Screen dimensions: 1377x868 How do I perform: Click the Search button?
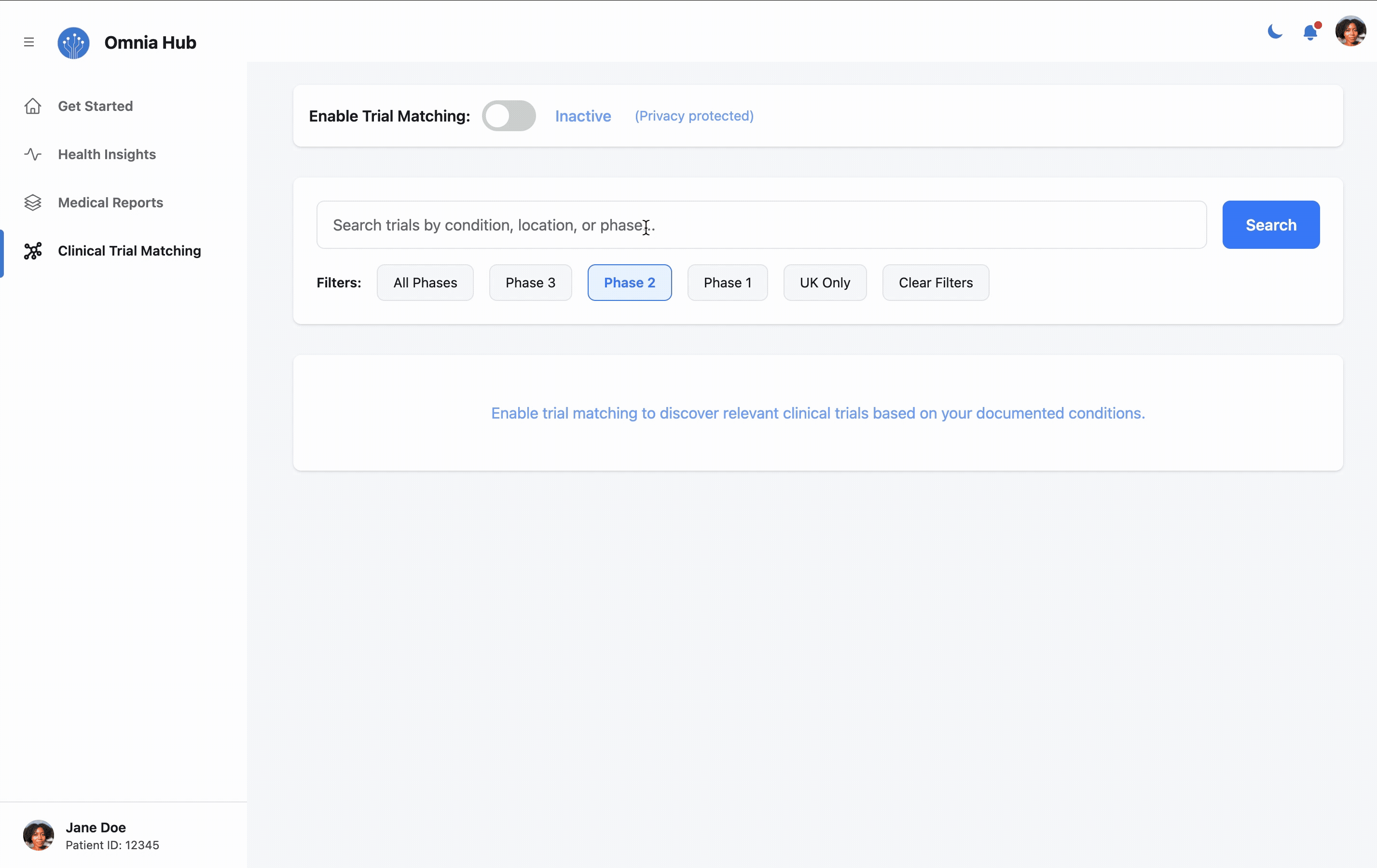[x=1270, y=225]
